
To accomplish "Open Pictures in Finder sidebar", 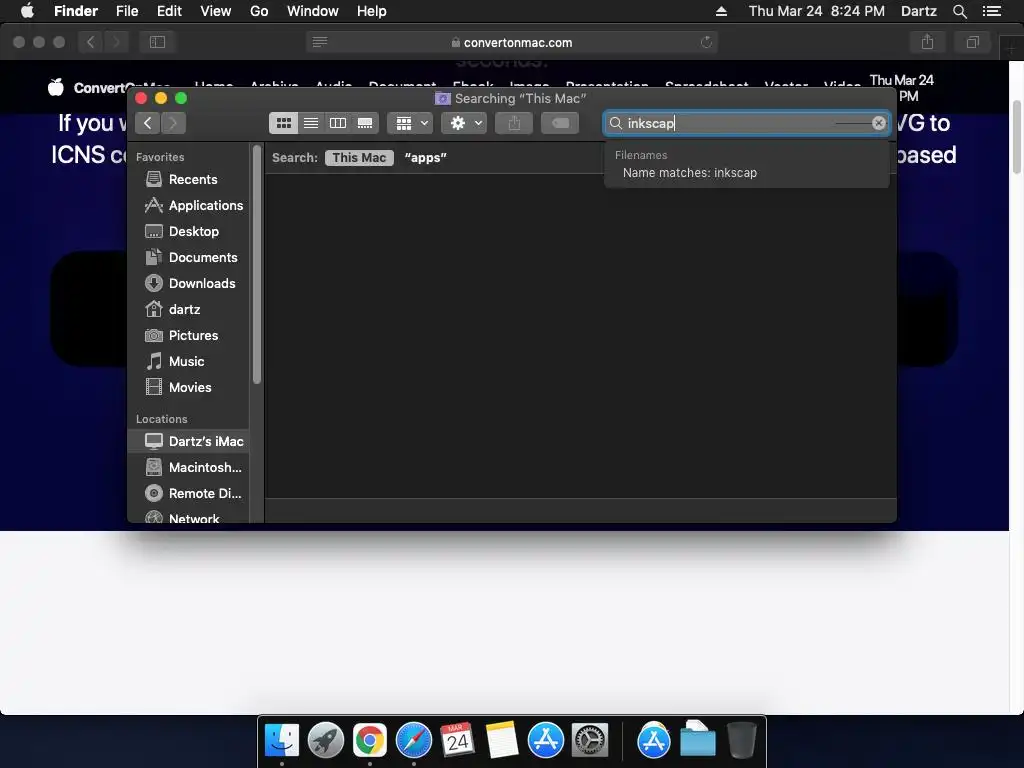I will (x=189, y=335).
